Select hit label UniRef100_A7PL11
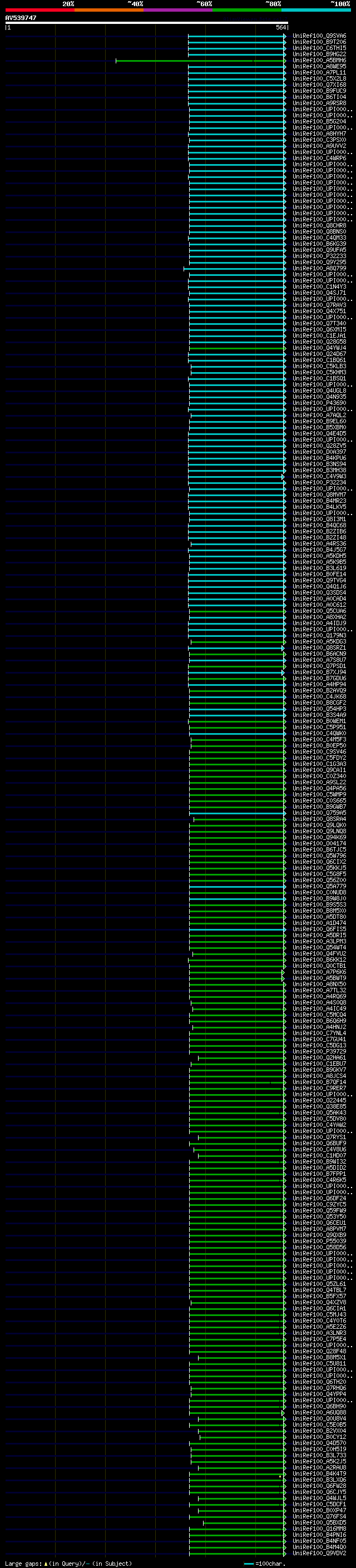The image size is (356, 1568). 319,72
